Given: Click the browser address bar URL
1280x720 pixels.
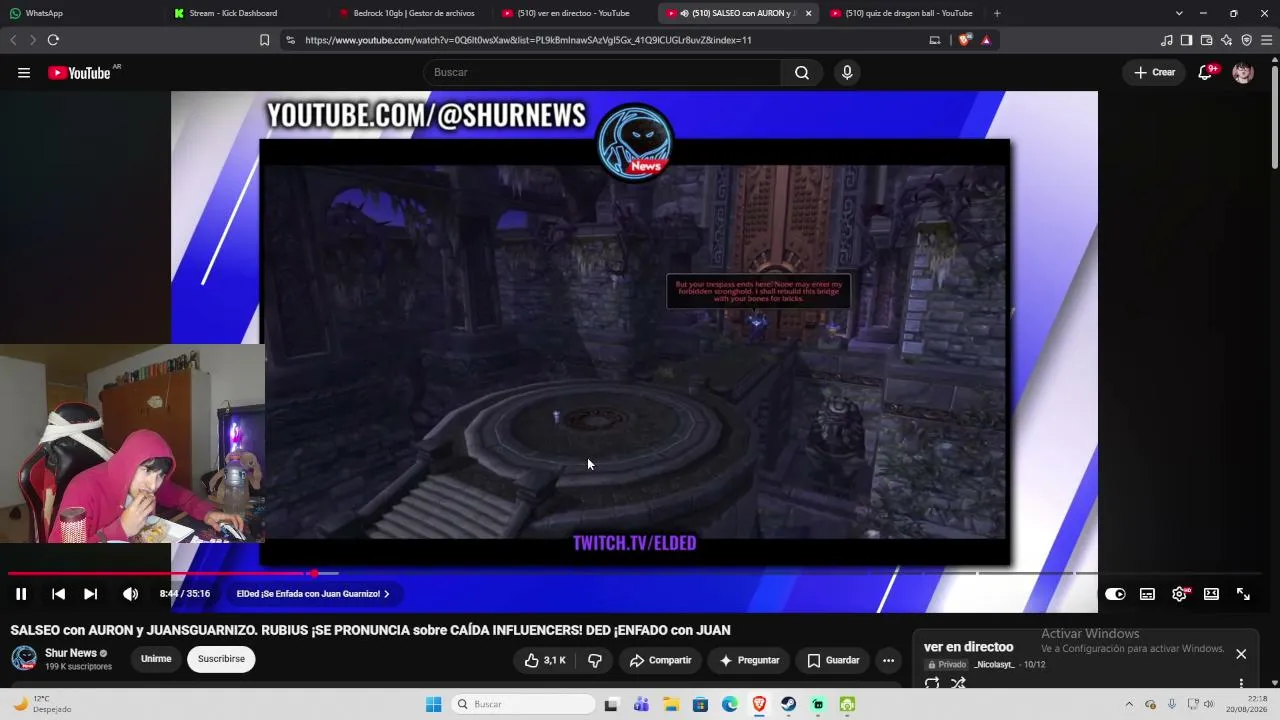Looking at the screenshot, I should 528,40.
